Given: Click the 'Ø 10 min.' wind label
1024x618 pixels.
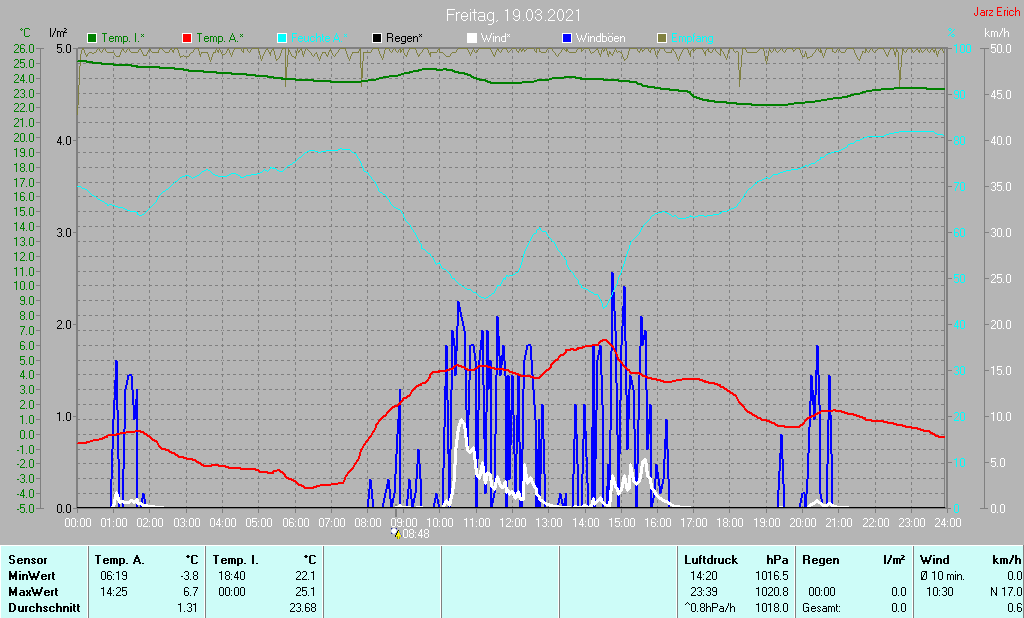Looking at the screenshot, I should click(x=942, y=576).
